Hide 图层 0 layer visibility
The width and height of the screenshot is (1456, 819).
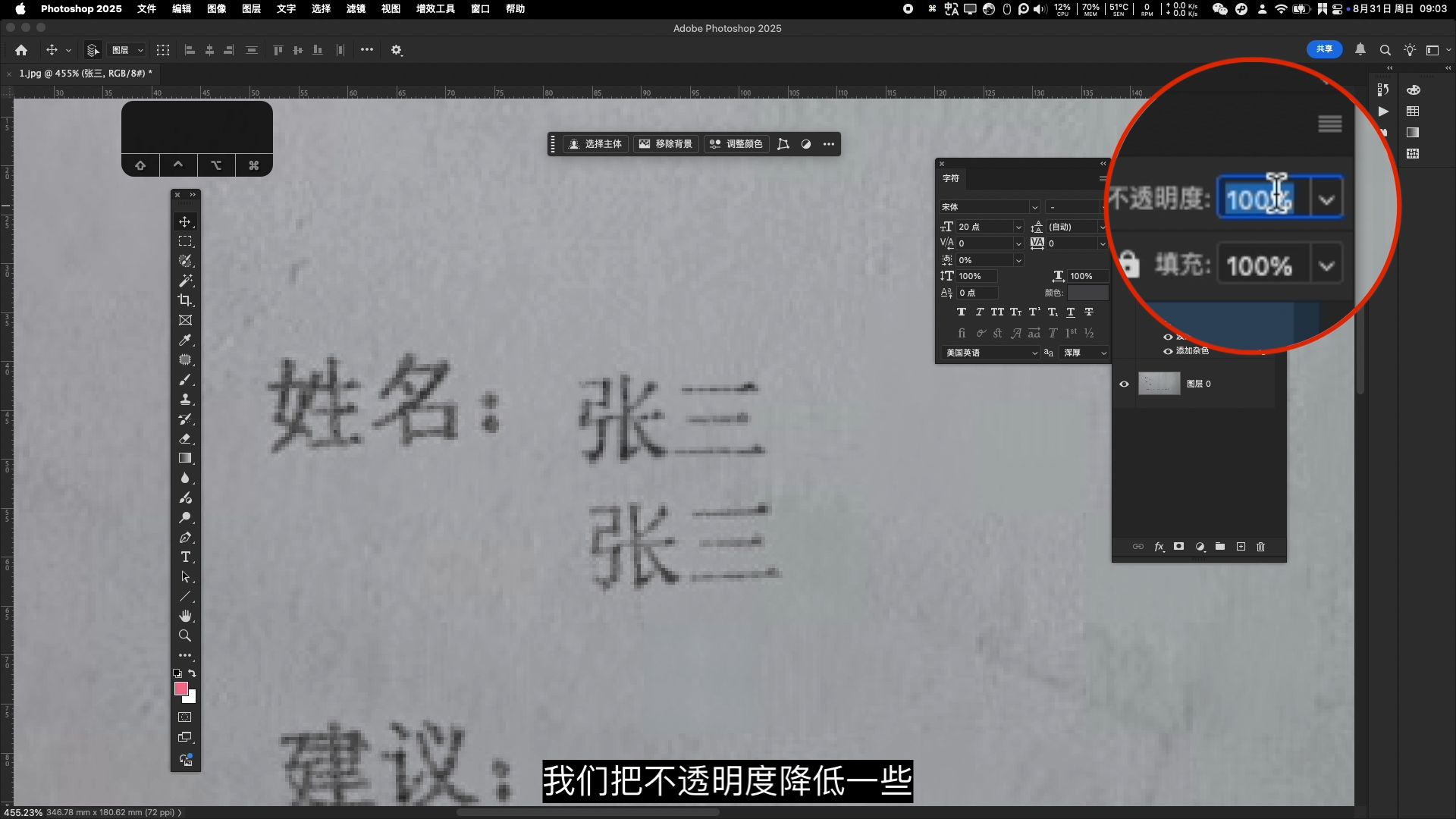click(1124, 384)
